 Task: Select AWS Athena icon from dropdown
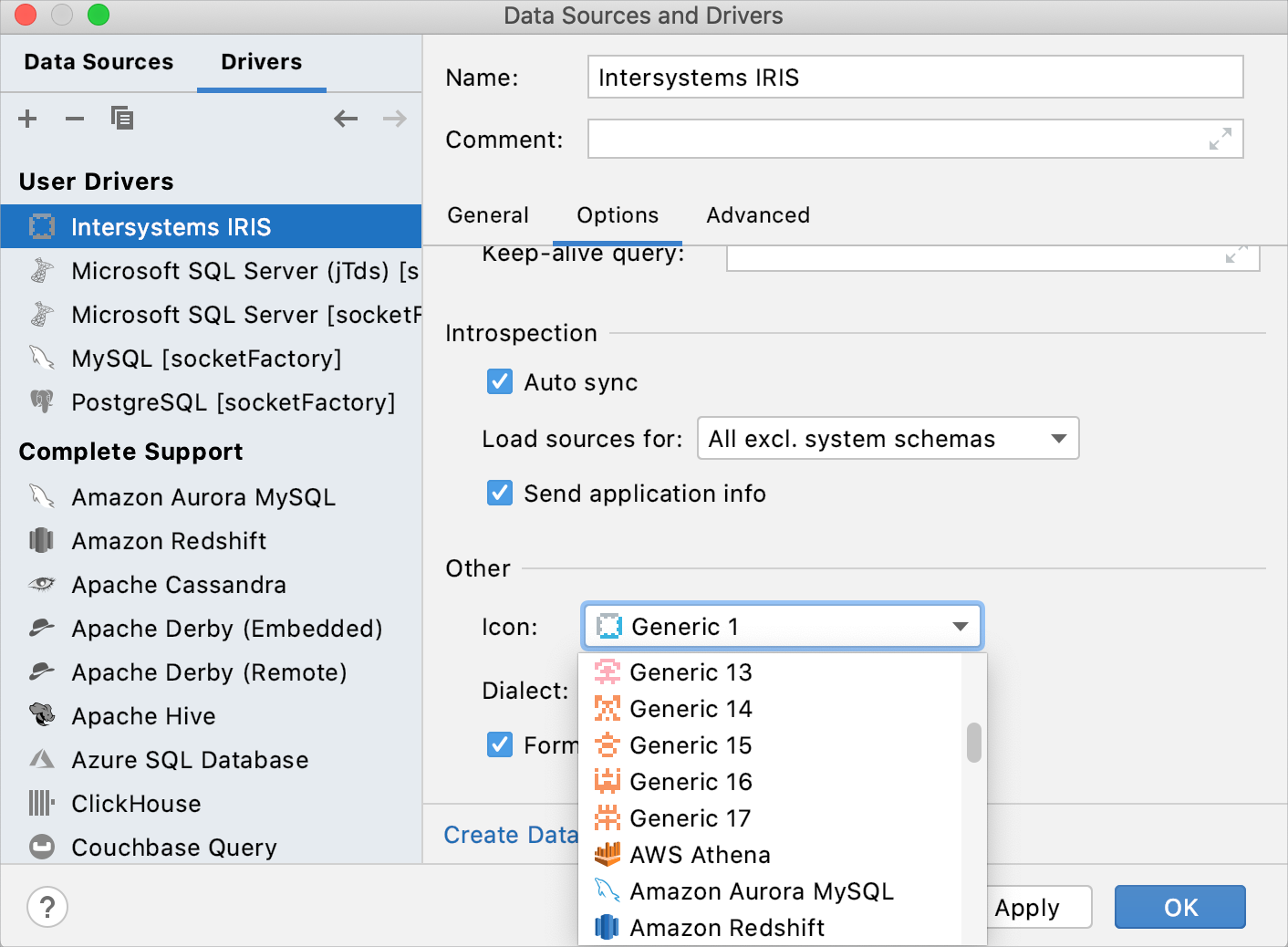608,854
